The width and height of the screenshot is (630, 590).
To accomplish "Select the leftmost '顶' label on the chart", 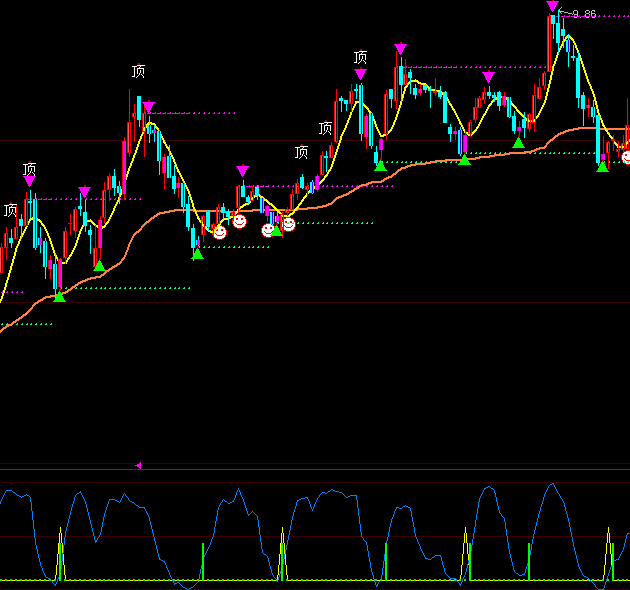I will pyautogui.click(x=10, y=210).
